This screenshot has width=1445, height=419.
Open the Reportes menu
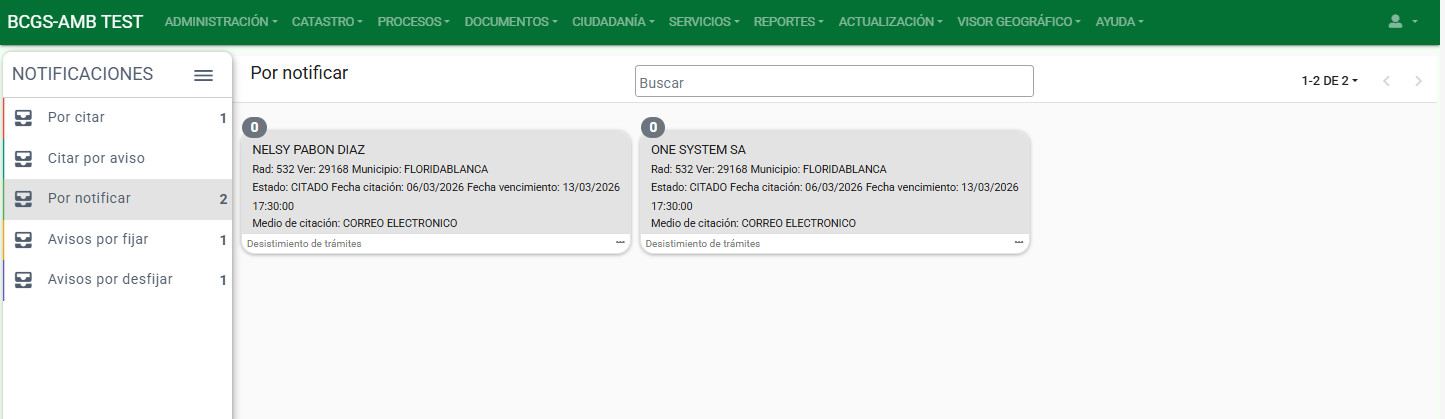(x=788, y=21)
